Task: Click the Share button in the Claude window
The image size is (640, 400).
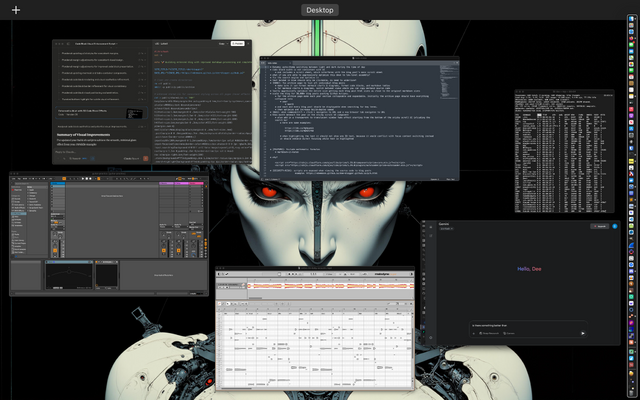Action: 238,43
